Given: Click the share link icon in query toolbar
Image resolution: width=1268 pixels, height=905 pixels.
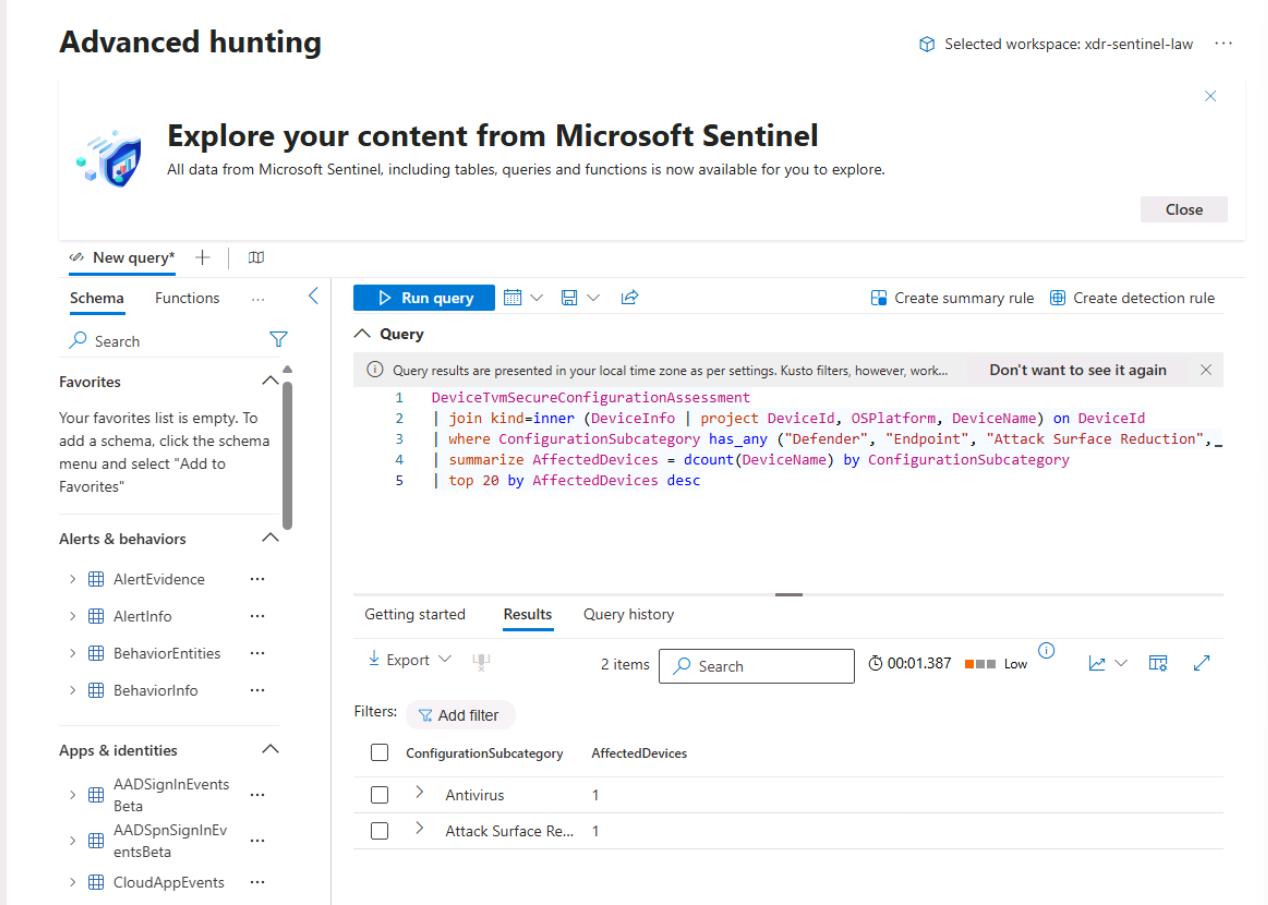Looking at the screenshot, I should pos(630,297).
